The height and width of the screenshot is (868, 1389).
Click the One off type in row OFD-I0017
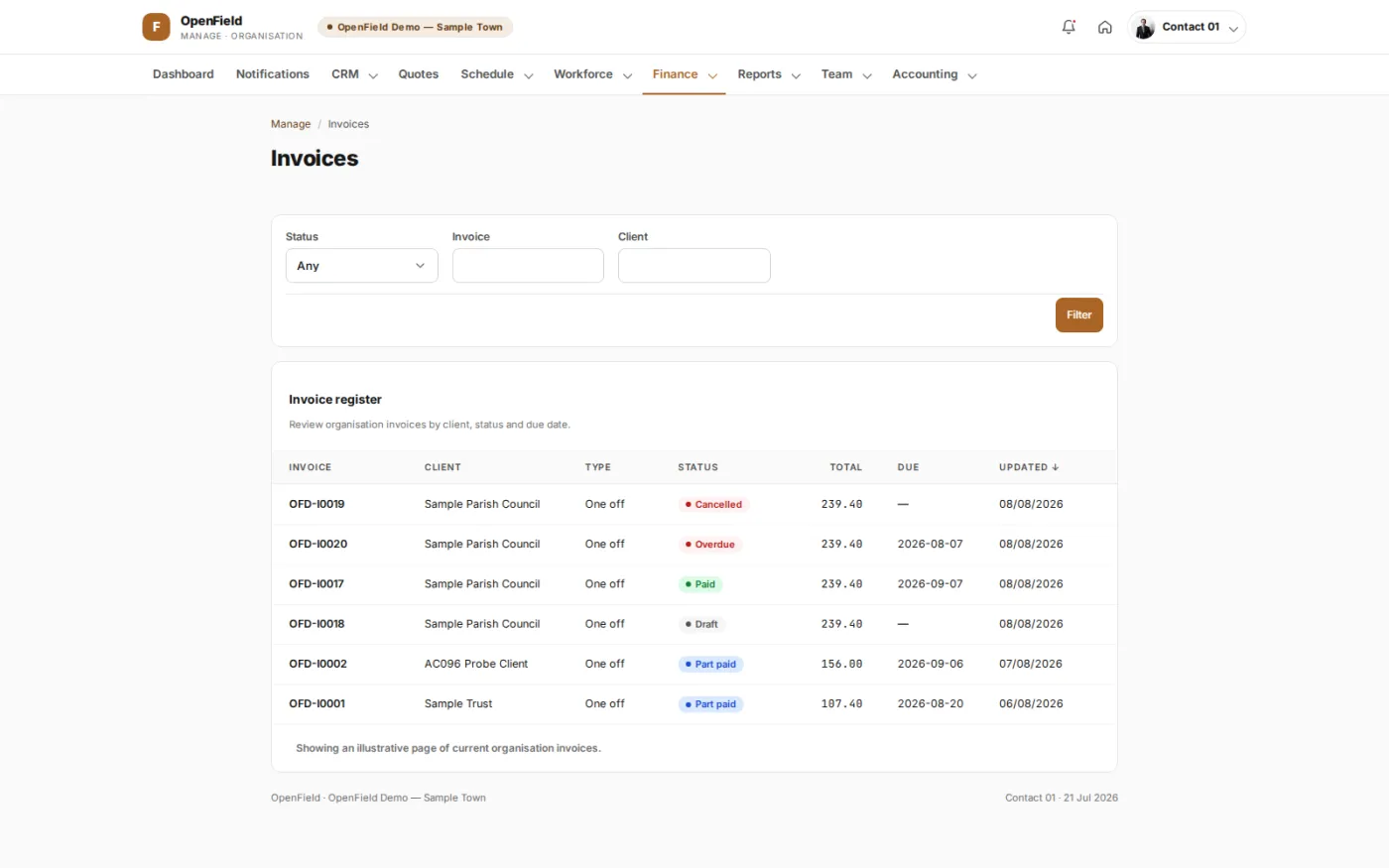(x=605, y=584)
